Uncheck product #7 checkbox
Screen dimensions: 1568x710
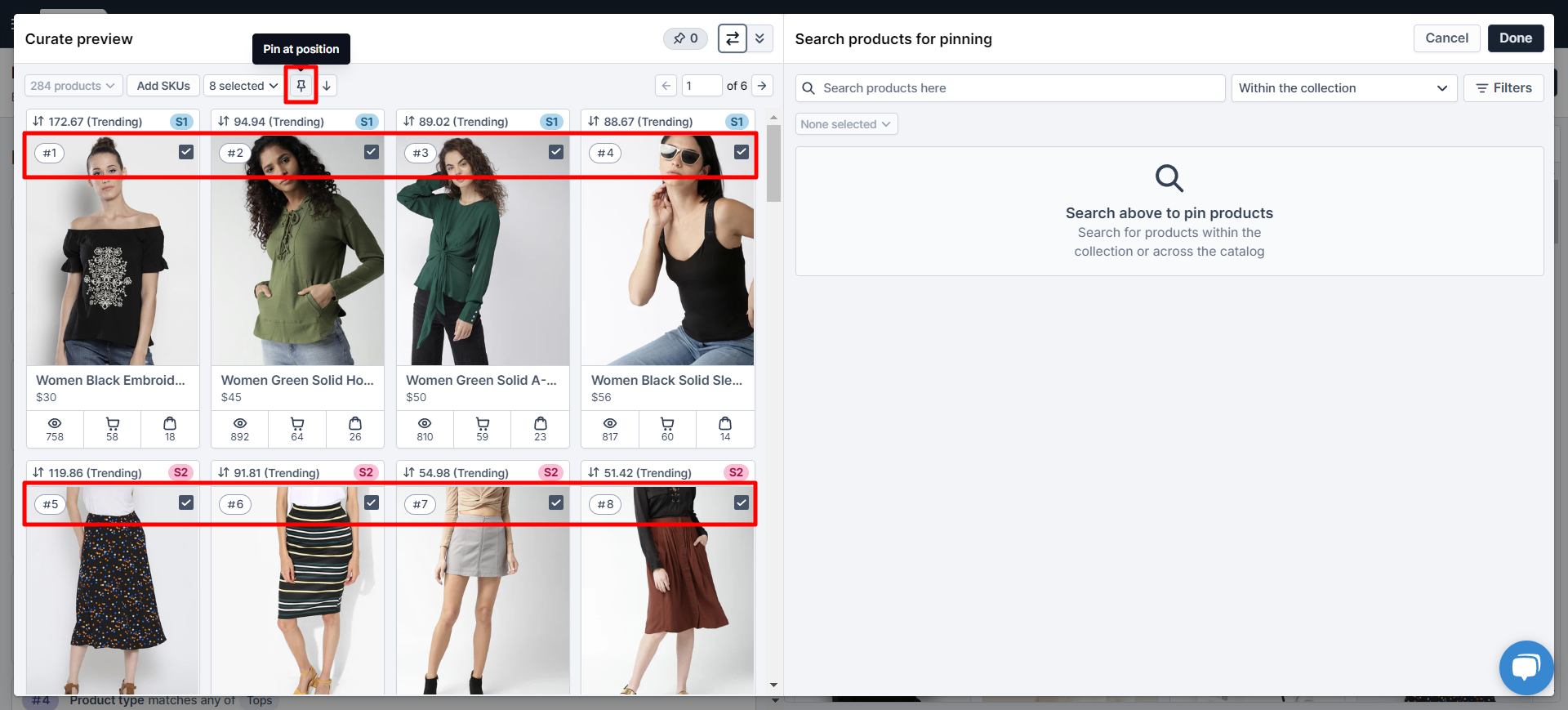[556, 503]
